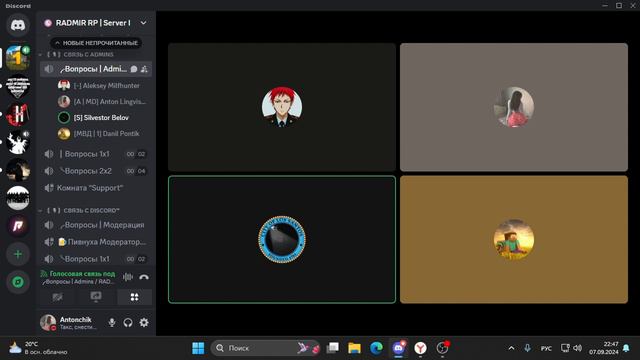Switch РУС keyboard language indicator
This screenshot has width=640, height=360.
point(546,348)
